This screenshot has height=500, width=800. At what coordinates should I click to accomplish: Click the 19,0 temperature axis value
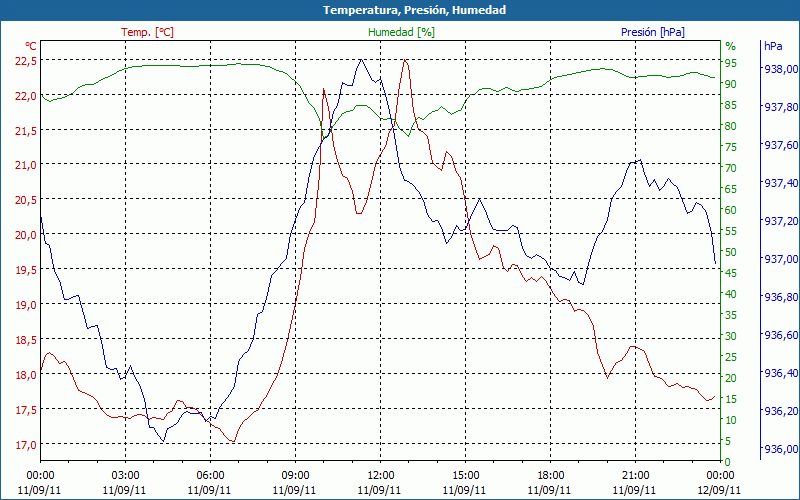(25, 305)
